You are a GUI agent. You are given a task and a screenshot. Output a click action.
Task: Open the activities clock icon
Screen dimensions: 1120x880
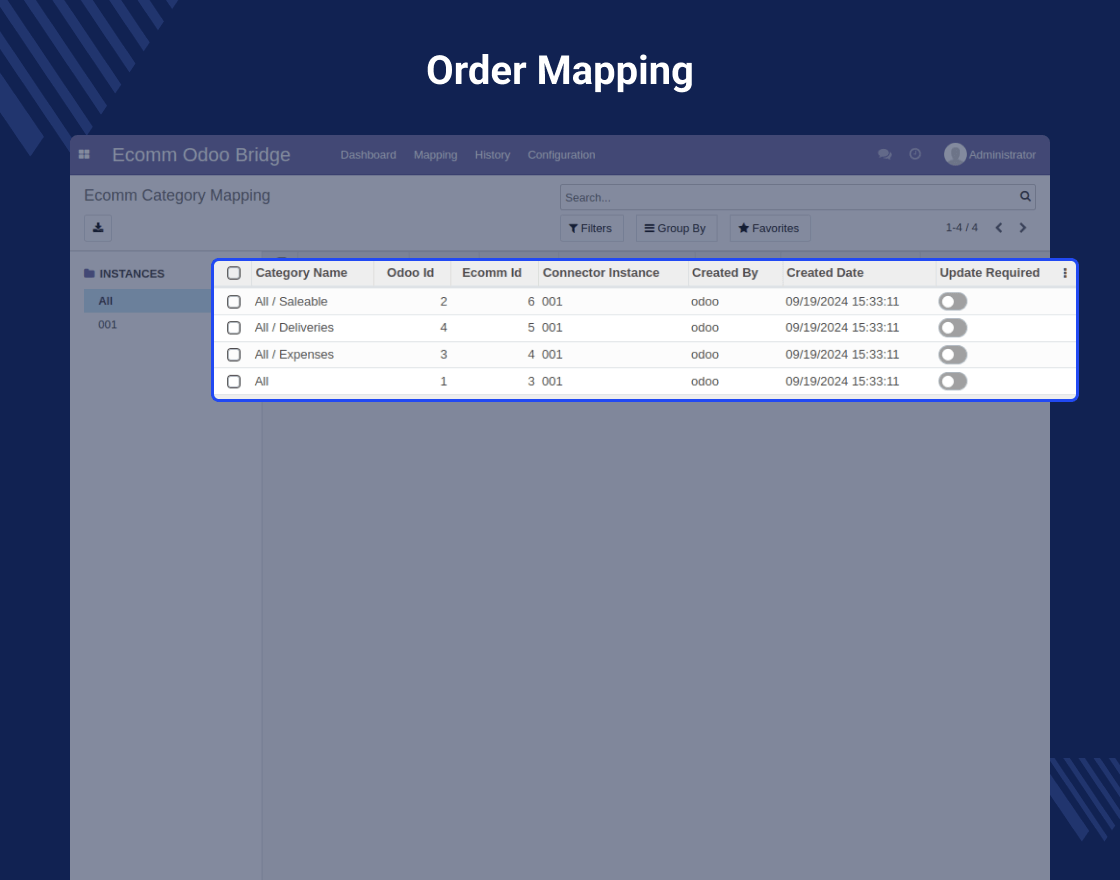click(x=915, y=154)
